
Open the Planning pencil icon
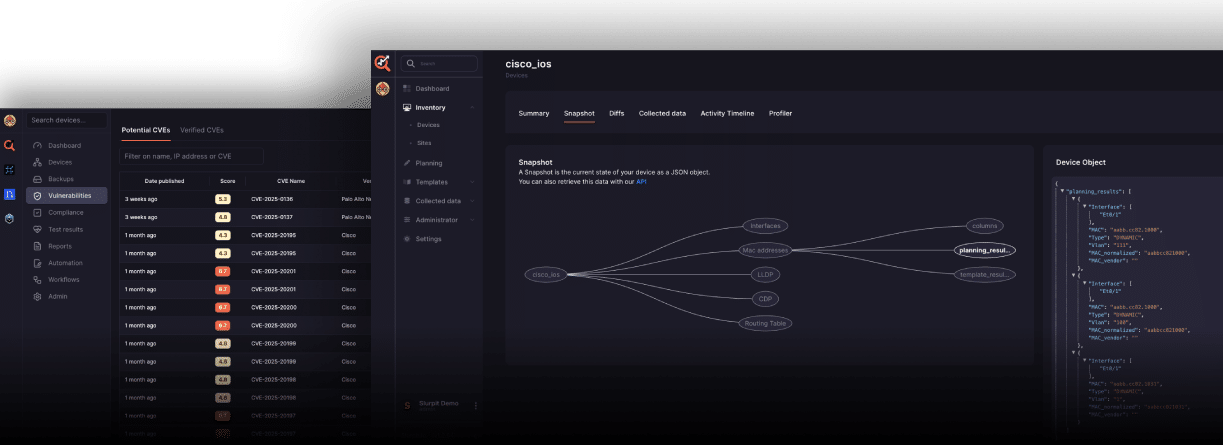tap(407, 163)
